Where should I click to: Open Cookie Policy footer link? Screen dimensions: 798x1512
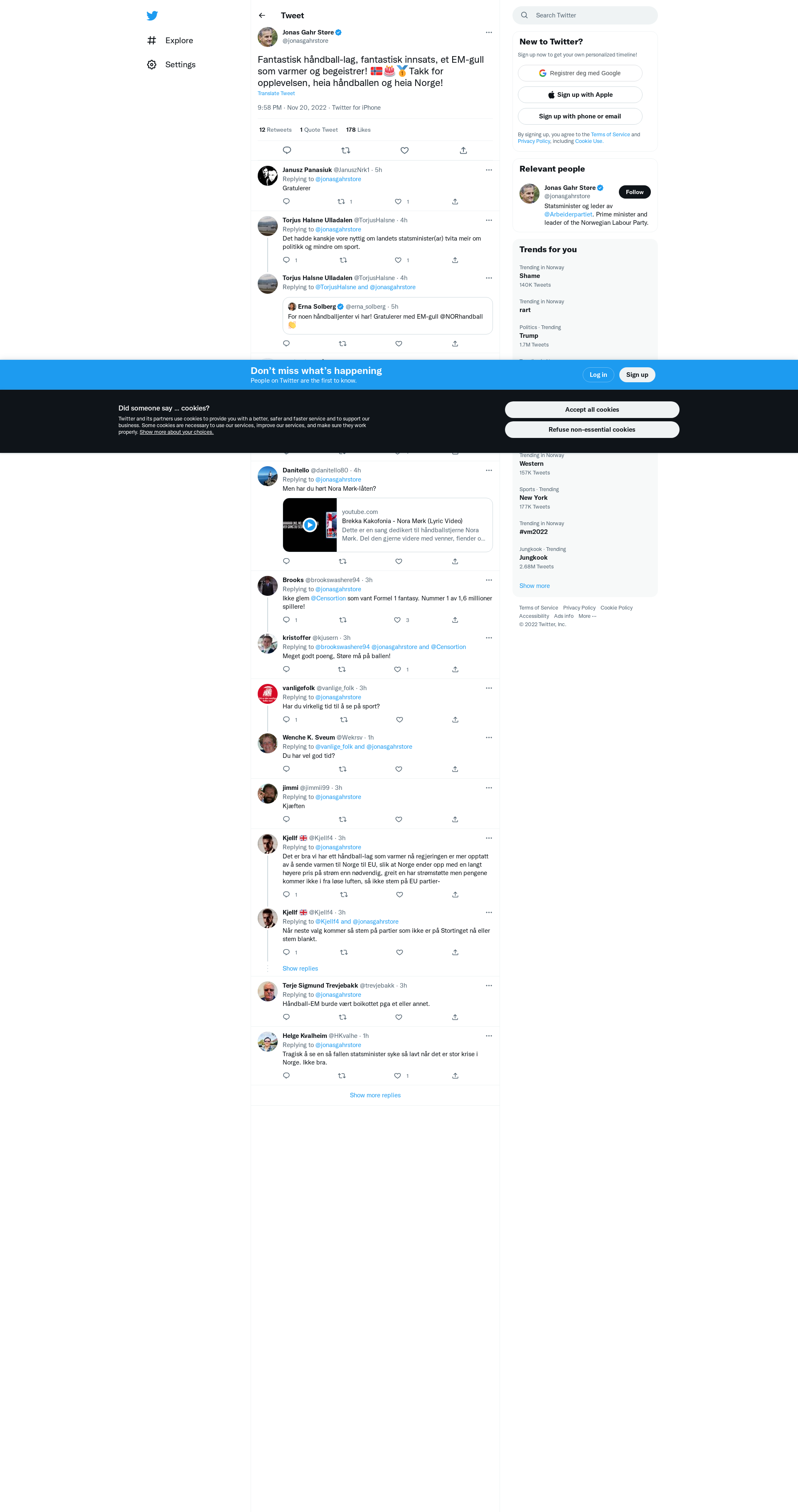tap(616, 608)
